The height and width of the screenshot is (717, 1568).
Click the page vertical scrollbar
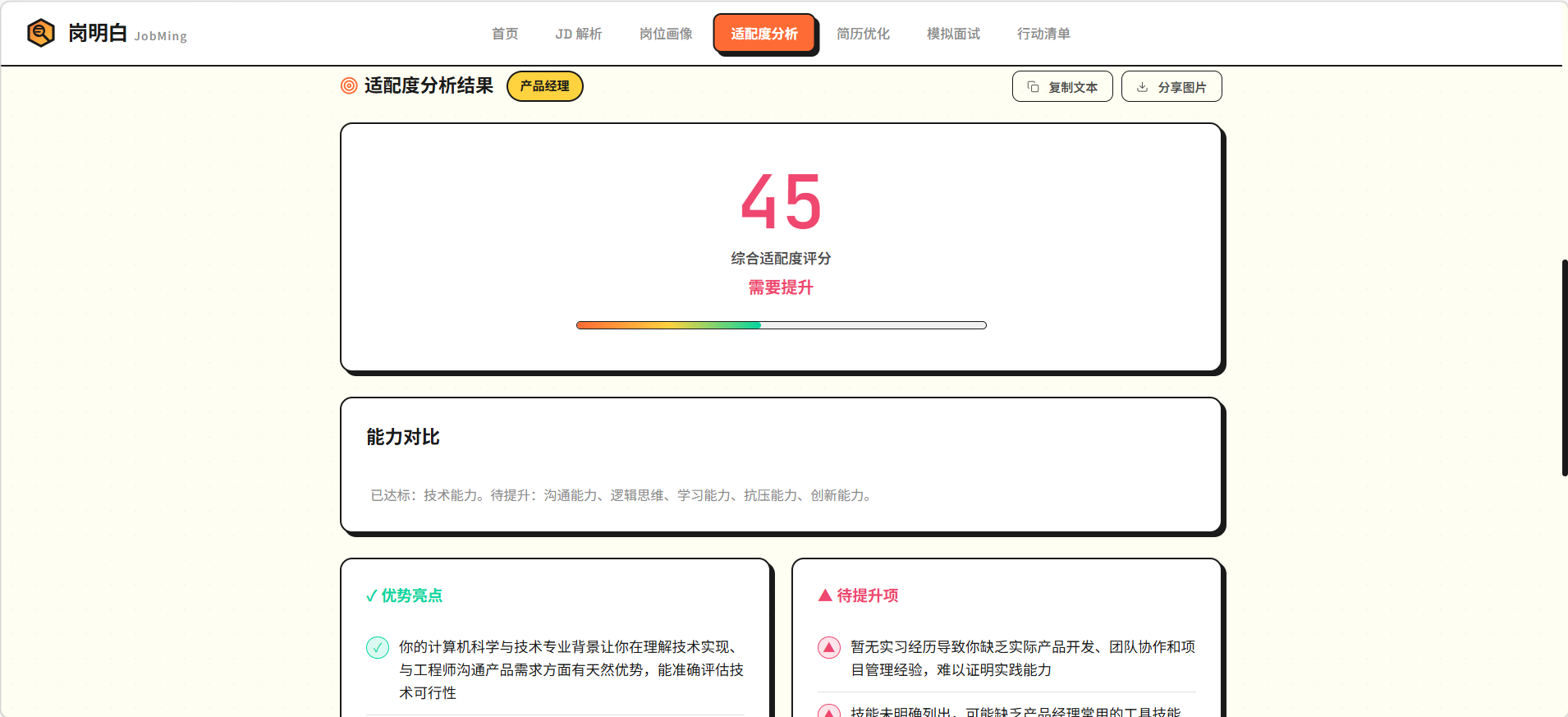click(x=1564, y=367)
